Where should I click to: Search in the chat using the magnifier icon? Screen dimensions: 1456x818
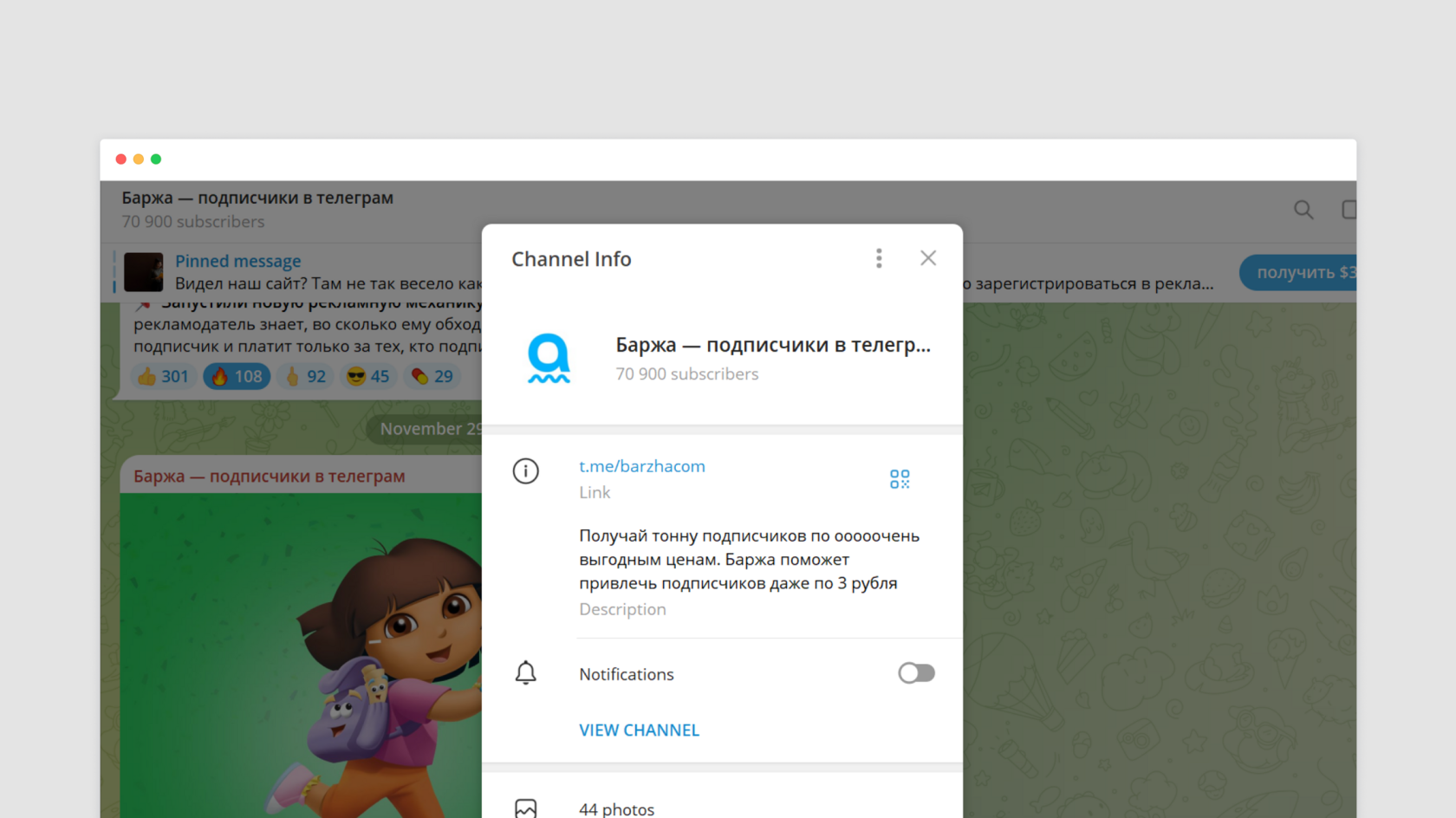pos(1303,210)
